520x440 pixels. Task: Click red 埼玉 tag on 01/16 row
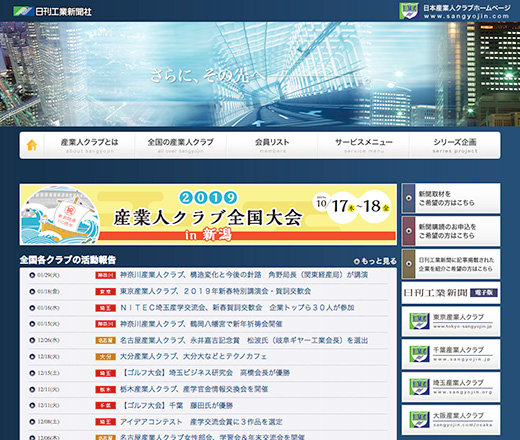[105, 308]
